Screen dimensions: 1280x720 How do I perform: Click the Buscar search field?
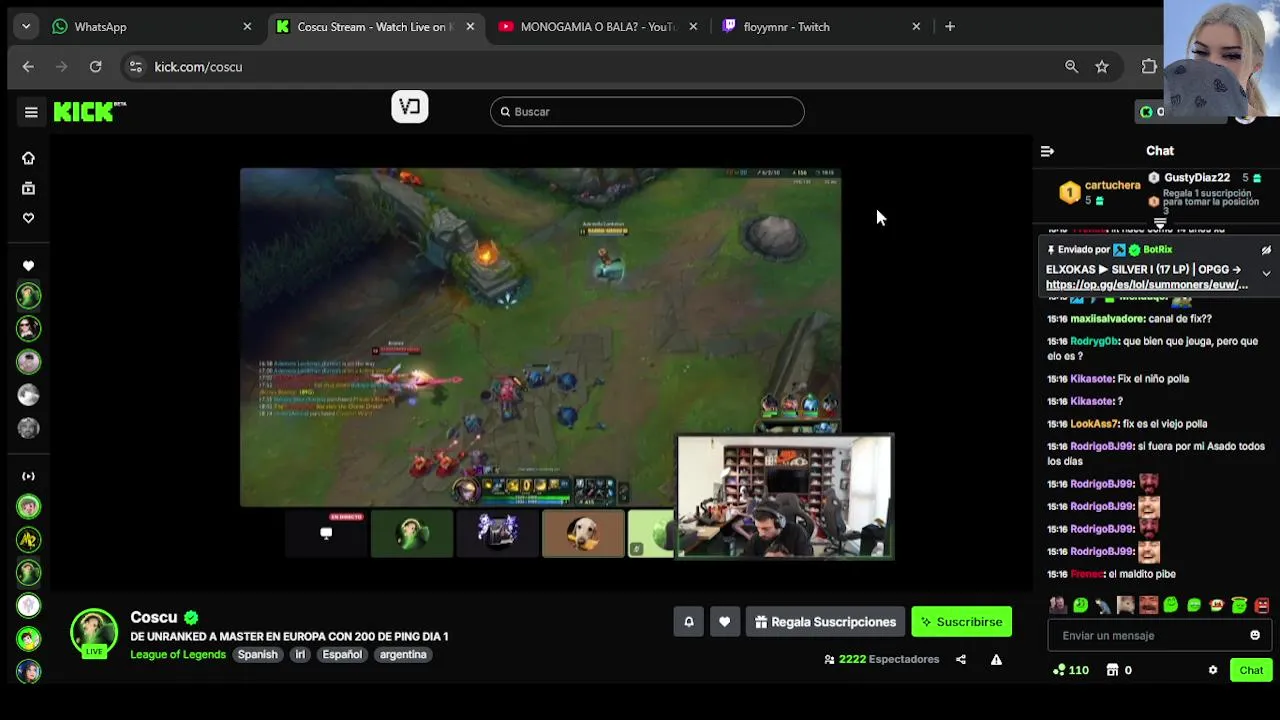pos(647,112)
